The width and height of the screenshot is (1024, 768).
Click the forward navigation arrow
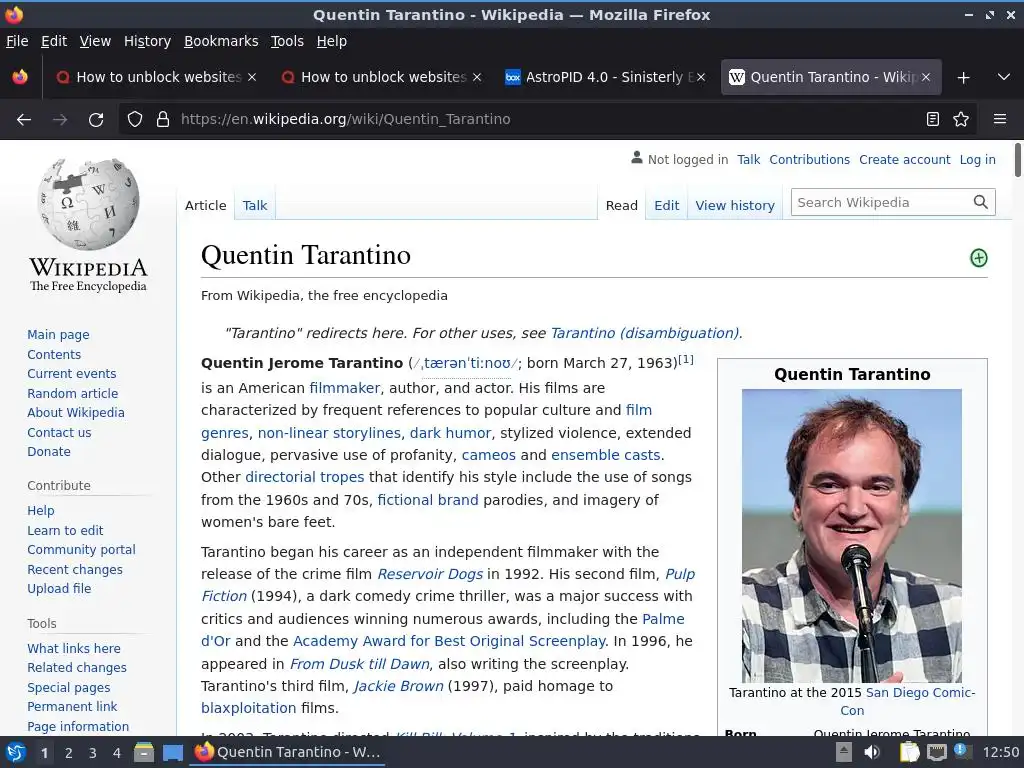pos(60,120)
